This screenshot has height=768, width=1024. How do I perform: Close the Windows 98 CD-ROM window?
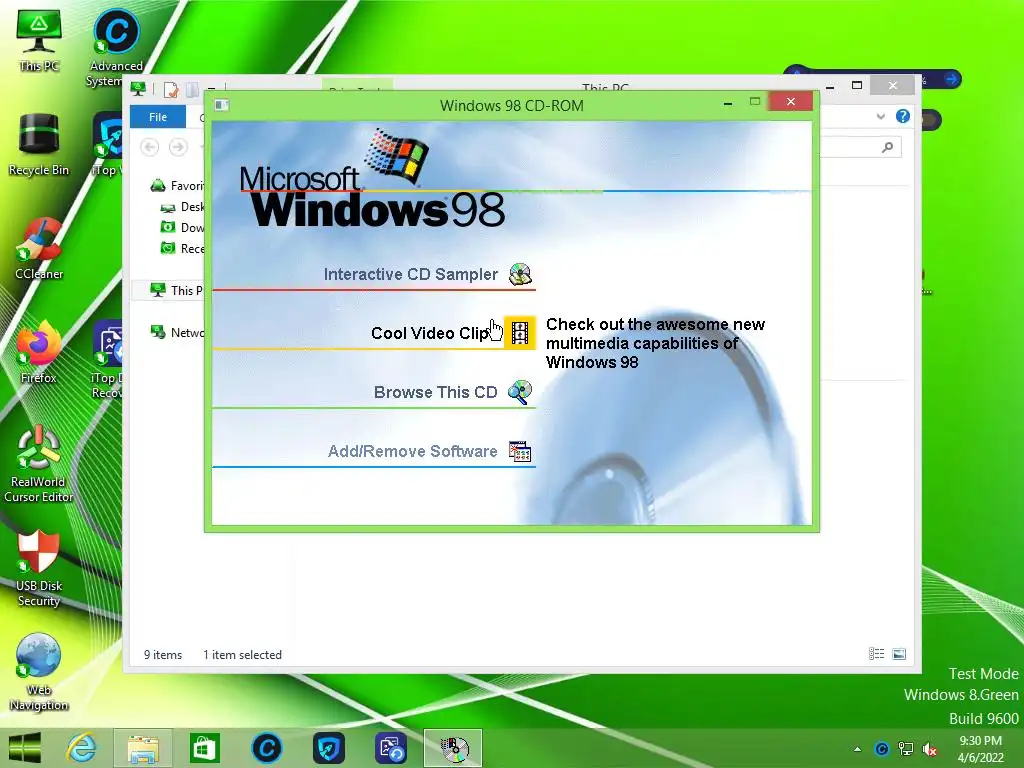791,102
